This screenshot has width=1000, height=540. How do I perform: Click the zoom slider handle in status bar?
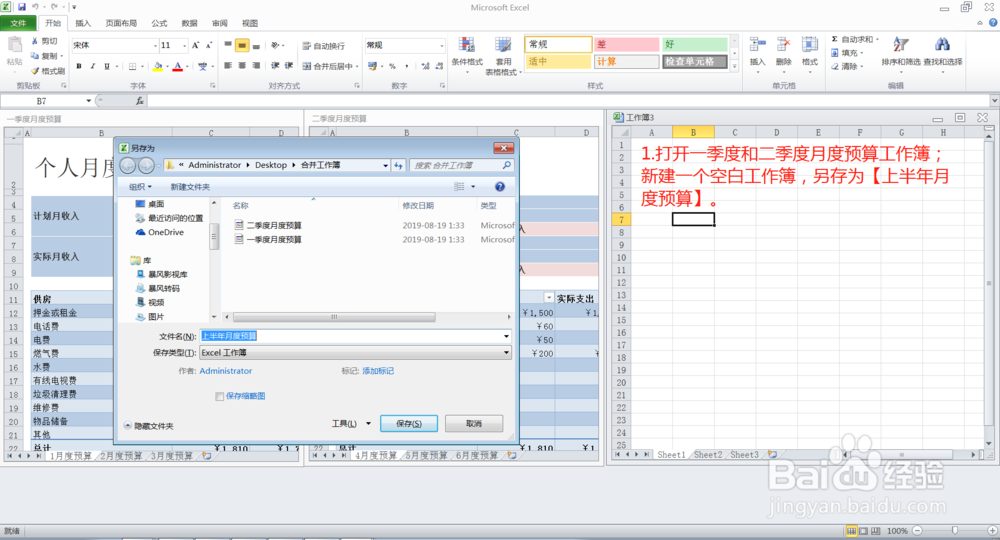(955, 530)
